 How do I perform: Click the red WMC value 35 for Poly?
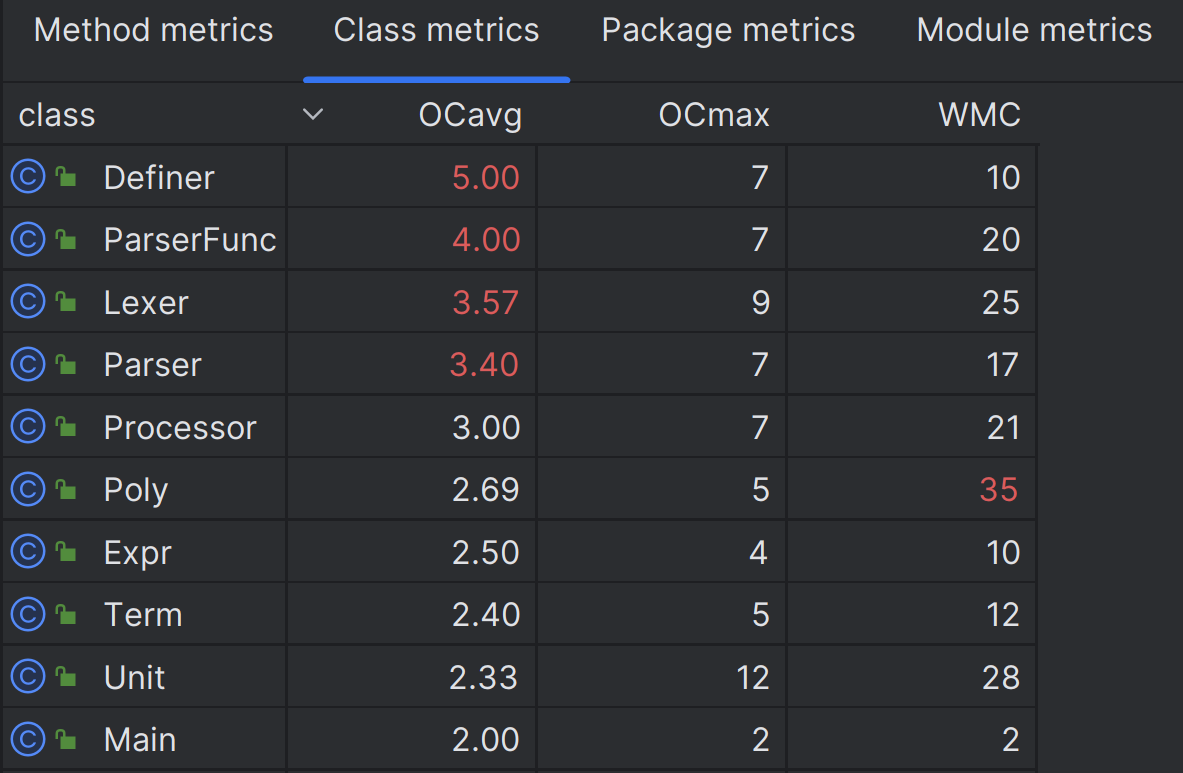tap(998, 490)
